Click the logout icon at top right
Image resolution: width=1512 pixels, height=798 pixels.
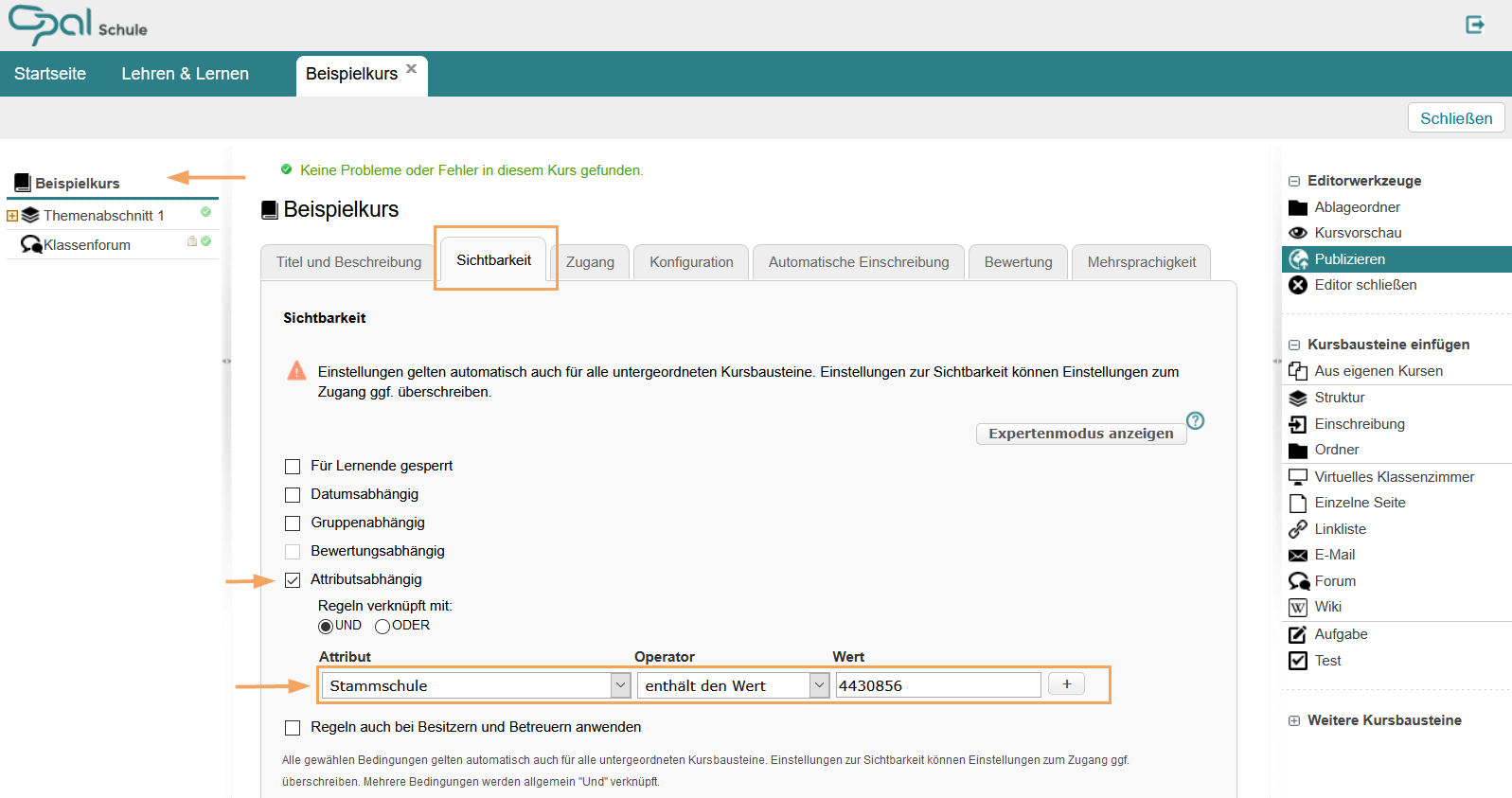point(1474,25)
